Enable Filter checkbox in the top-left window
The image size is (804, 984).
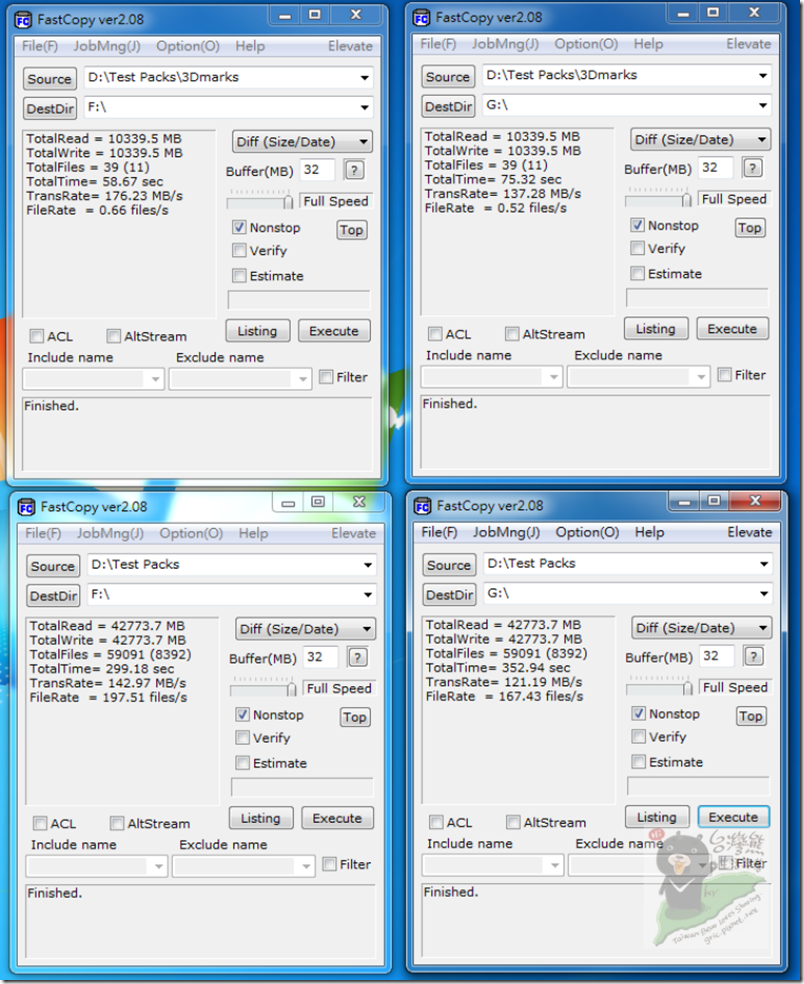click(326, 377)
